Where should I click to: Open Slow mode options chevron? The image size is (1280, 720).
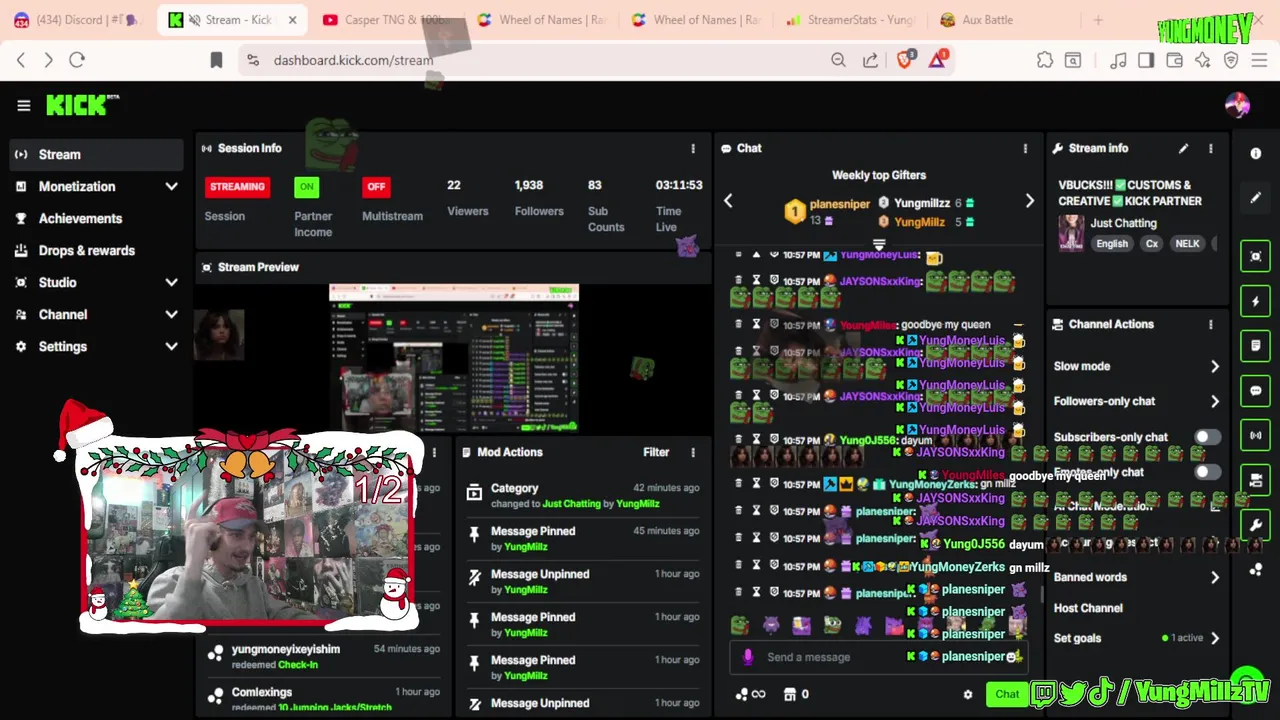point(1215,366)
